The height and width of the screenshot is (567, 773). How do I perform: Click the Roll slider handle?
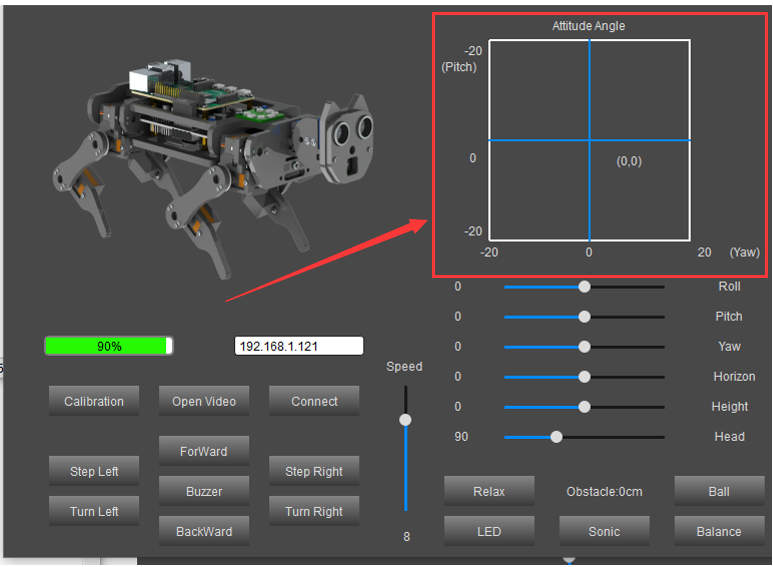point(584,286)
